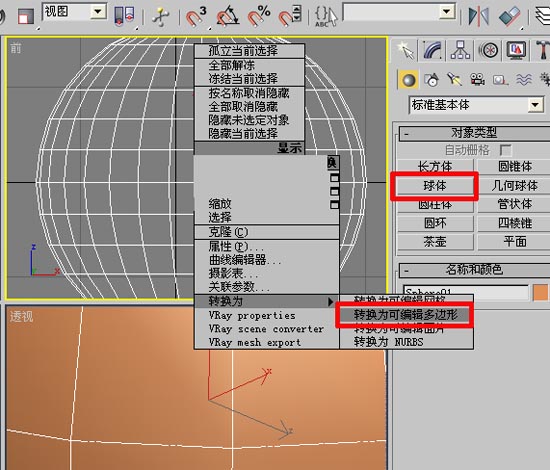Image resolution: width=550 pixels, height=470 pixels.
Task: Choose 克隆(C) menu entry
Action: pyautogui.click(x=267, y=232)
